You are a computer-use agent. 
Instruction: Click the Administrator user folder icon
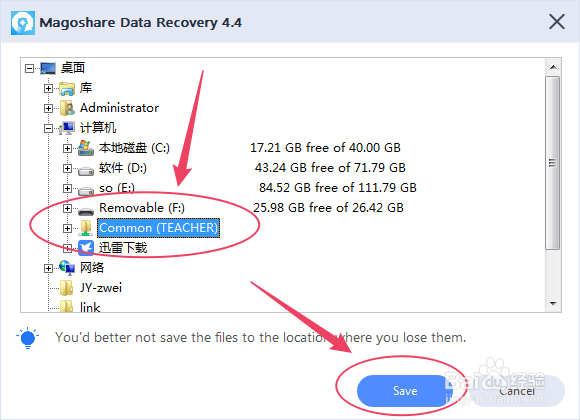tap(67, 108)
